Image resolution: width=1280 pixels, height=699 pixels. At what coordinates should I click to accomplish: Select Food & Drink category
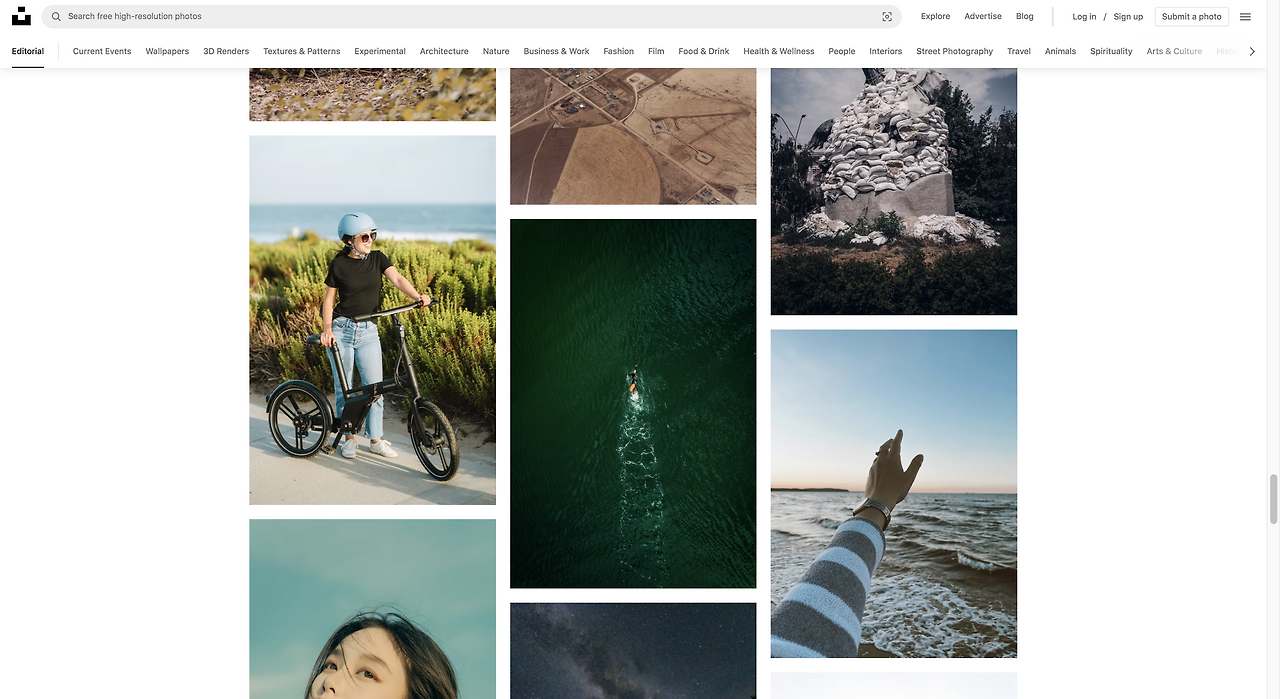(704, 51)
